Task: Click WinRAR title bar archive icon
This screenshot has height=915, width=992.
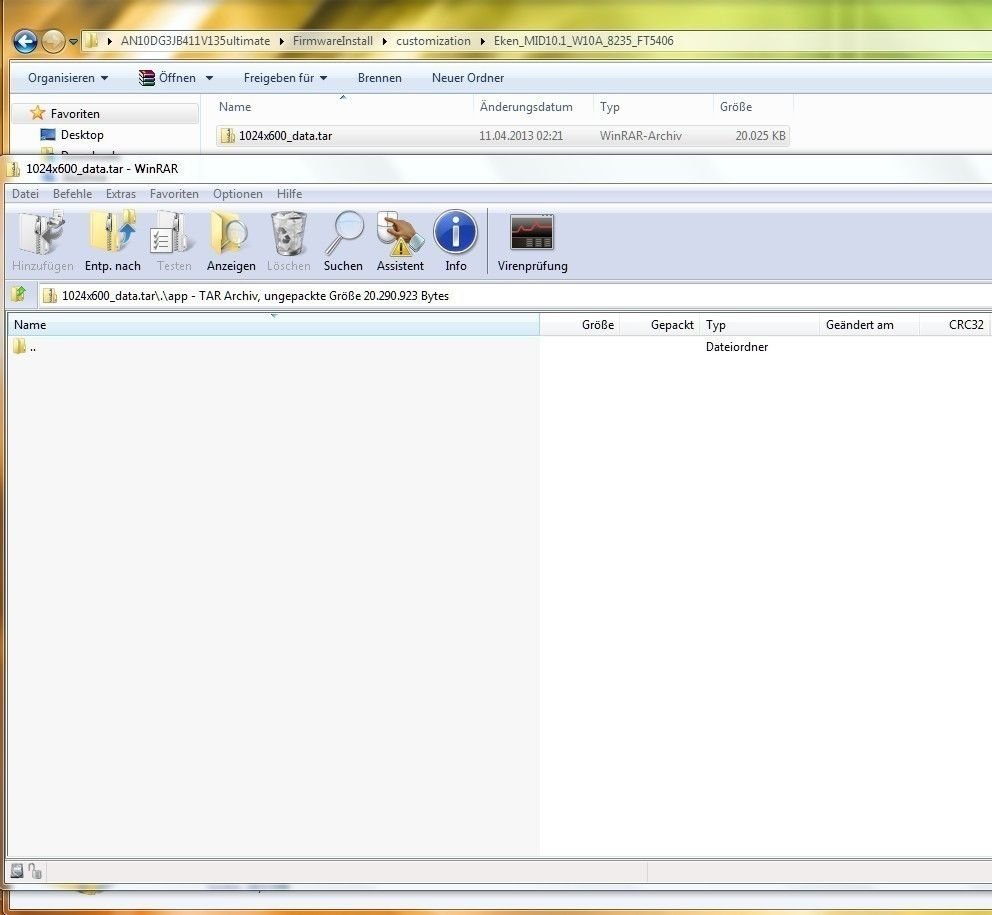Action: (14, 169)
